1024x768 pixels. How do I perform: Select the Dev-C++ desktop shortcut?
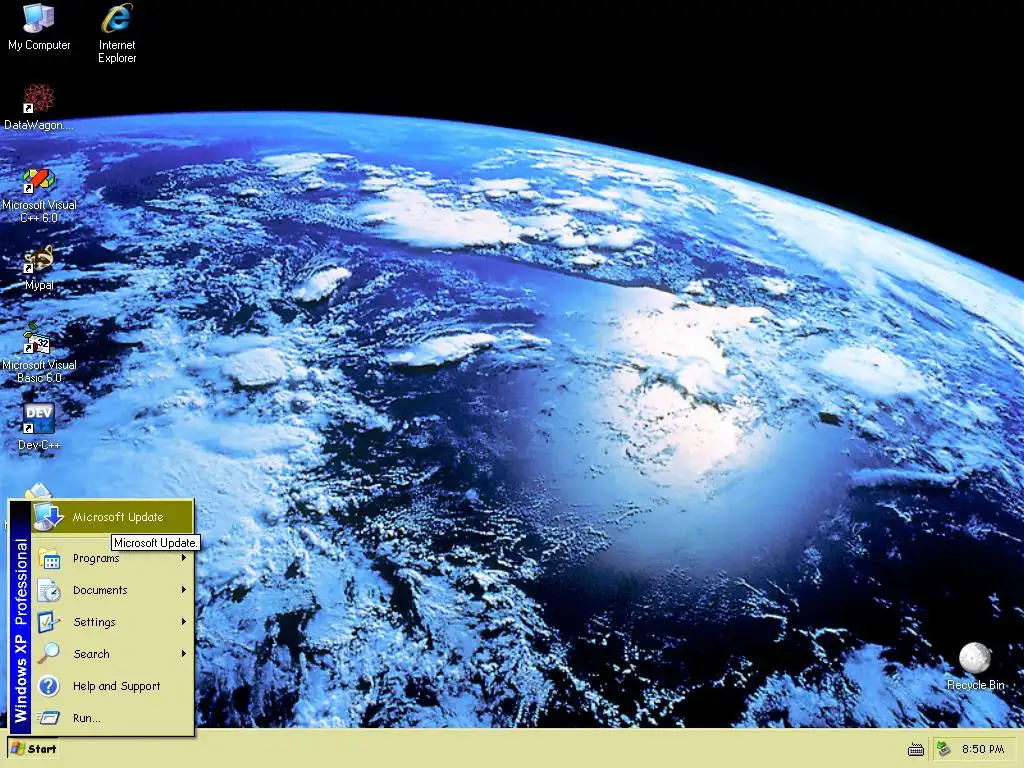click(39, 427)
